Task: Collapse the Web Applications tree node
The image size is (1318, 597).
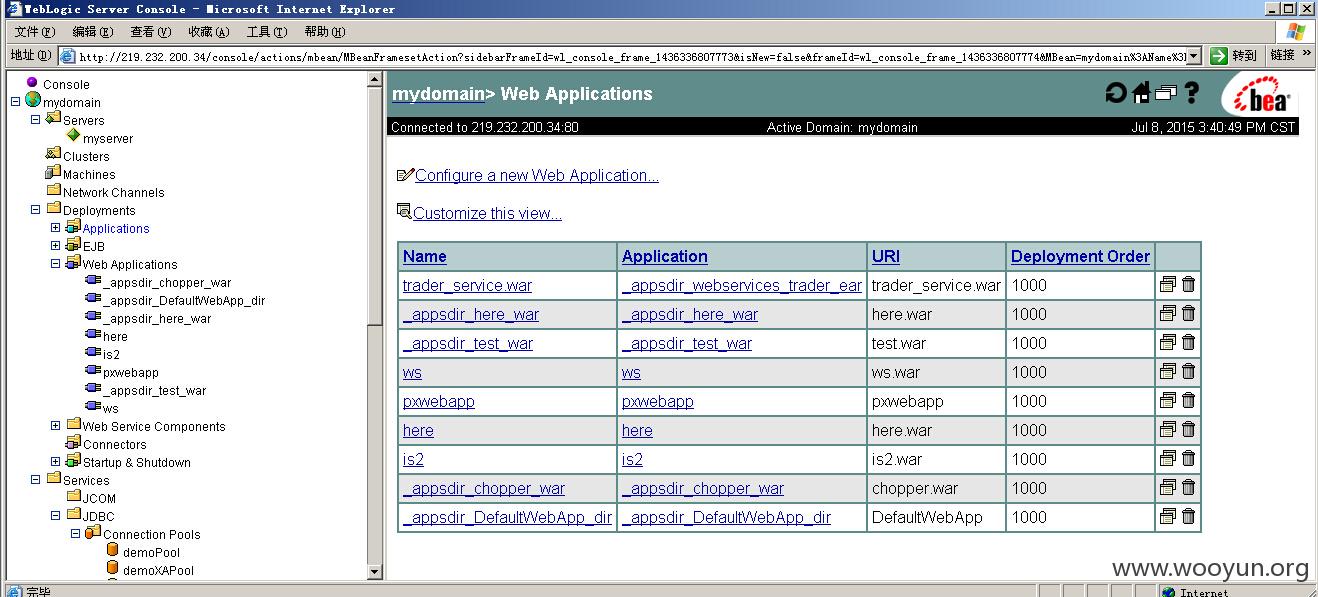Action: (x=55, y=264)
